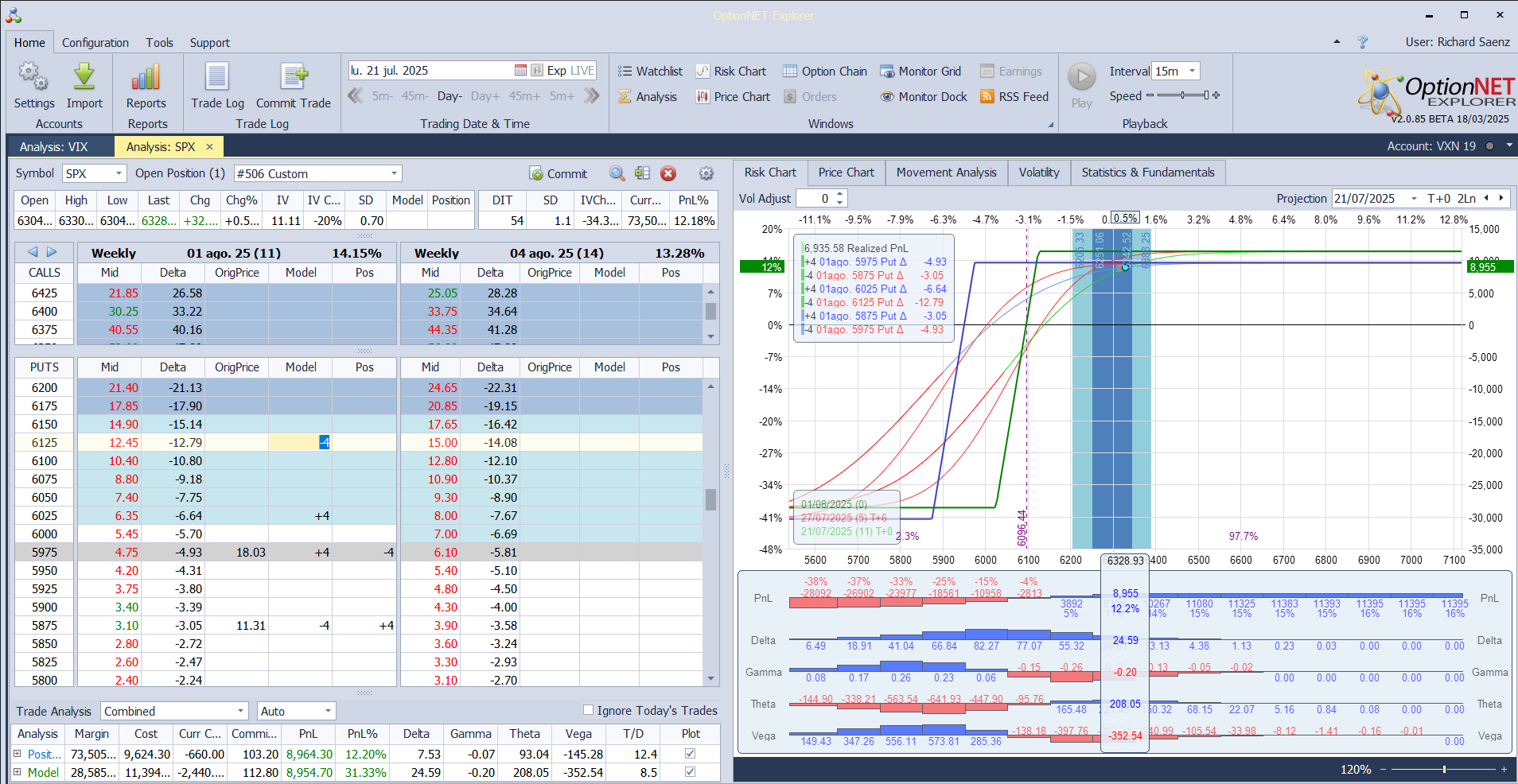Open the Projection date dropdown

[x=1414, y=199]
